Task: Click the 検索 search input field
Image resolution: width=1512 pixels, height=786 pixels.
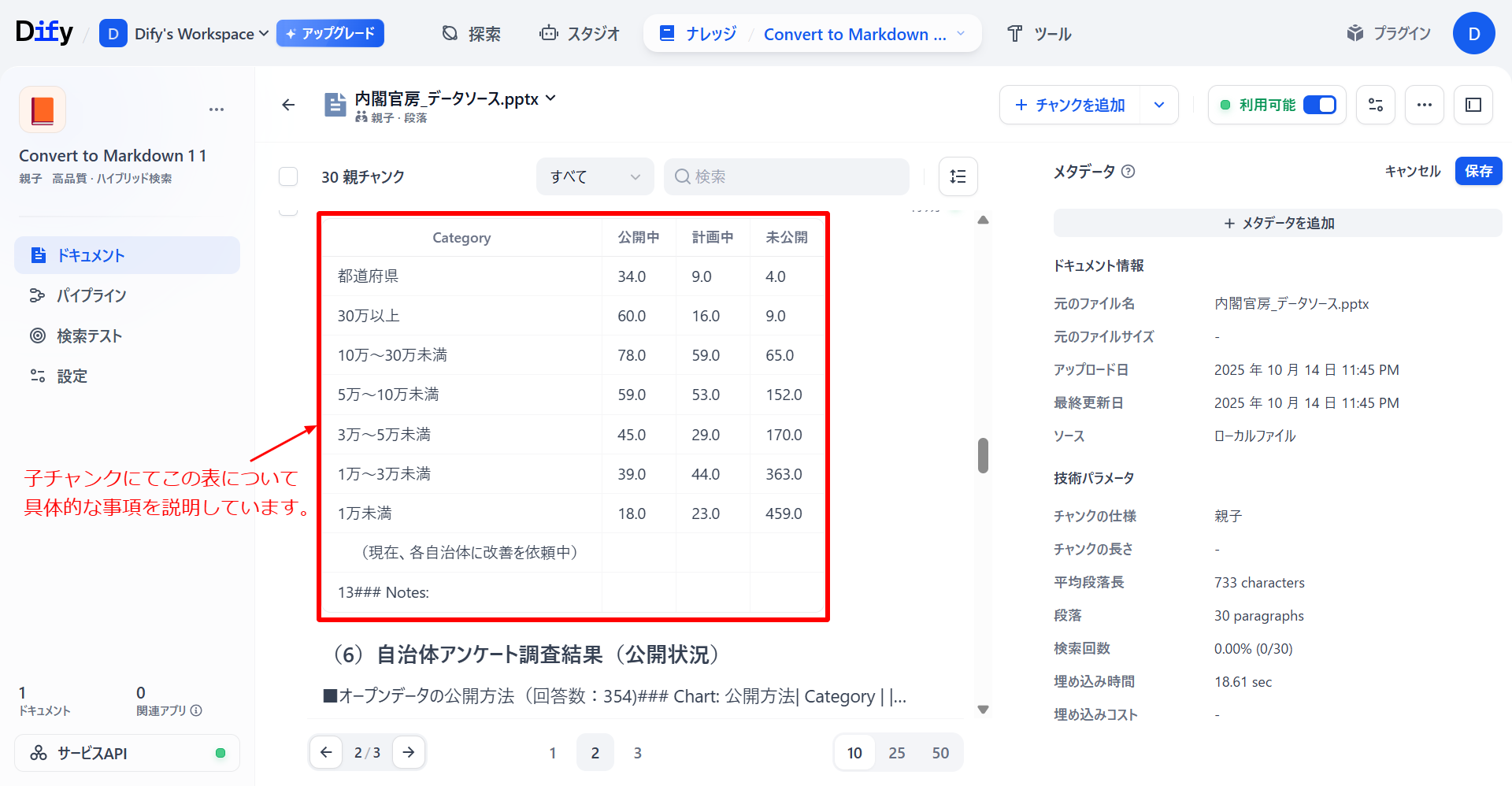Action: (x=787, y=176)
